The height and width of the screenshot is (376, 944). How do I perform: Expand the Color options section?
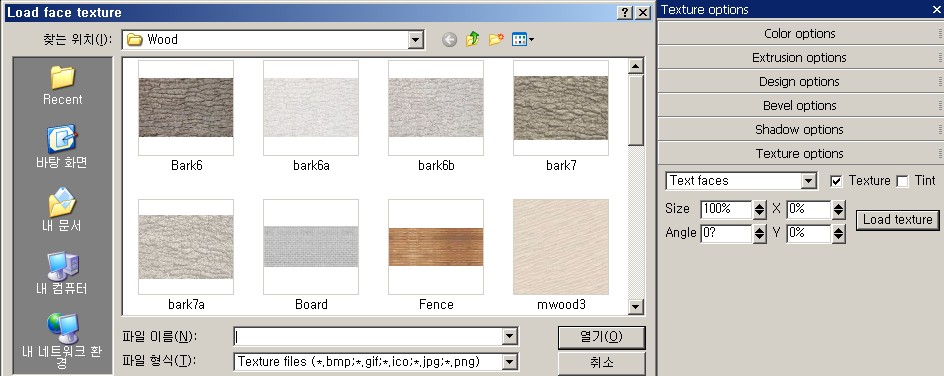click(800, 34)
